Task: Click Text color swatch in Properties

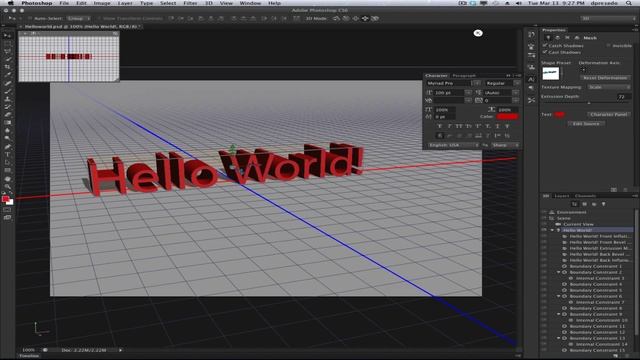Action: click(560, 114)
